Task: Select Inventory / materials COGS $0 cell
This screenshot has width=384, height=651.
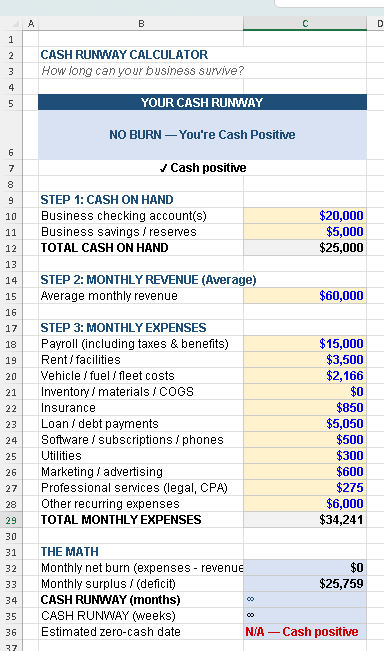Action: pyautogui.click(x=305, y=392)
